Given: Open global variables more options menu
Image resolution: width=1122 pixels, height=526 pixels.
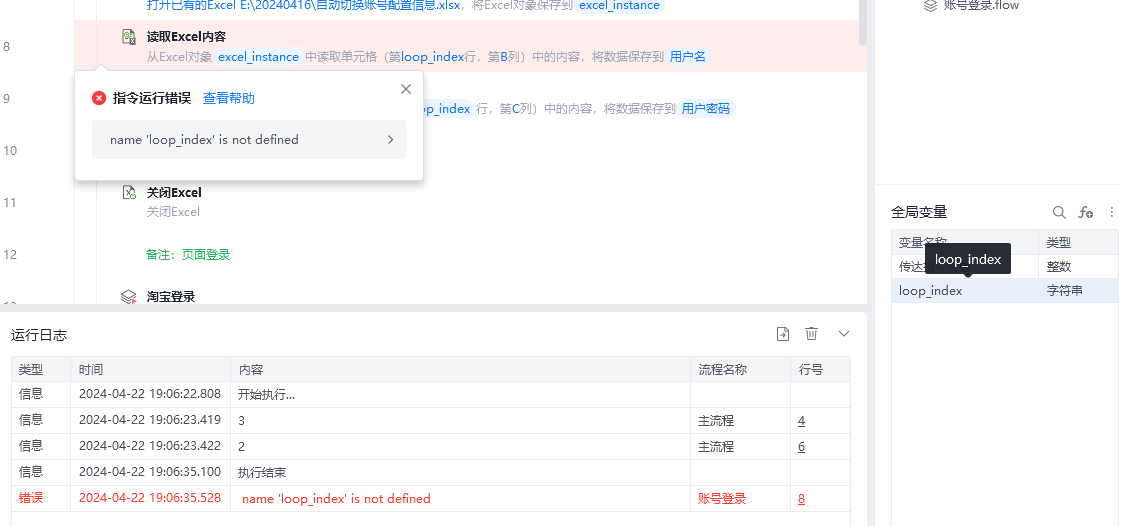Looking at the screenshot, I should pyautogui.click(x=1111, y=212).
